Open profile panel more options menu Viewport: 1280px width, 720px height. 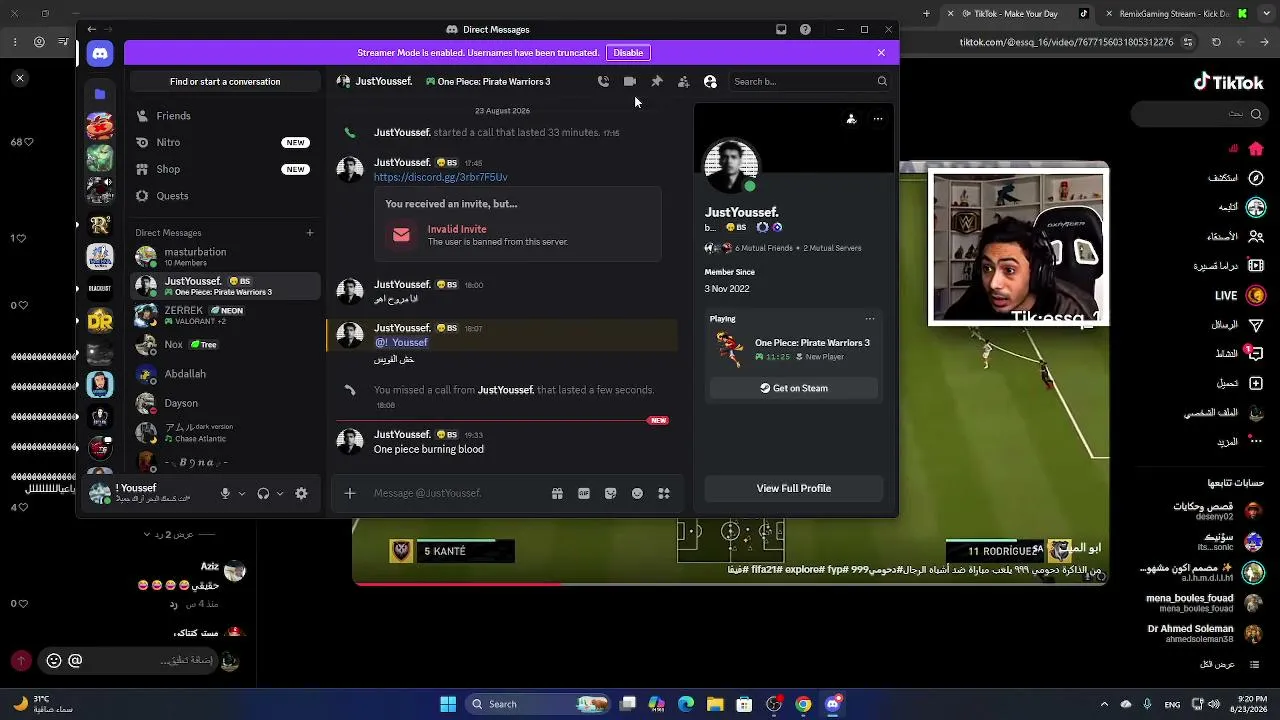tap(878, 119)
